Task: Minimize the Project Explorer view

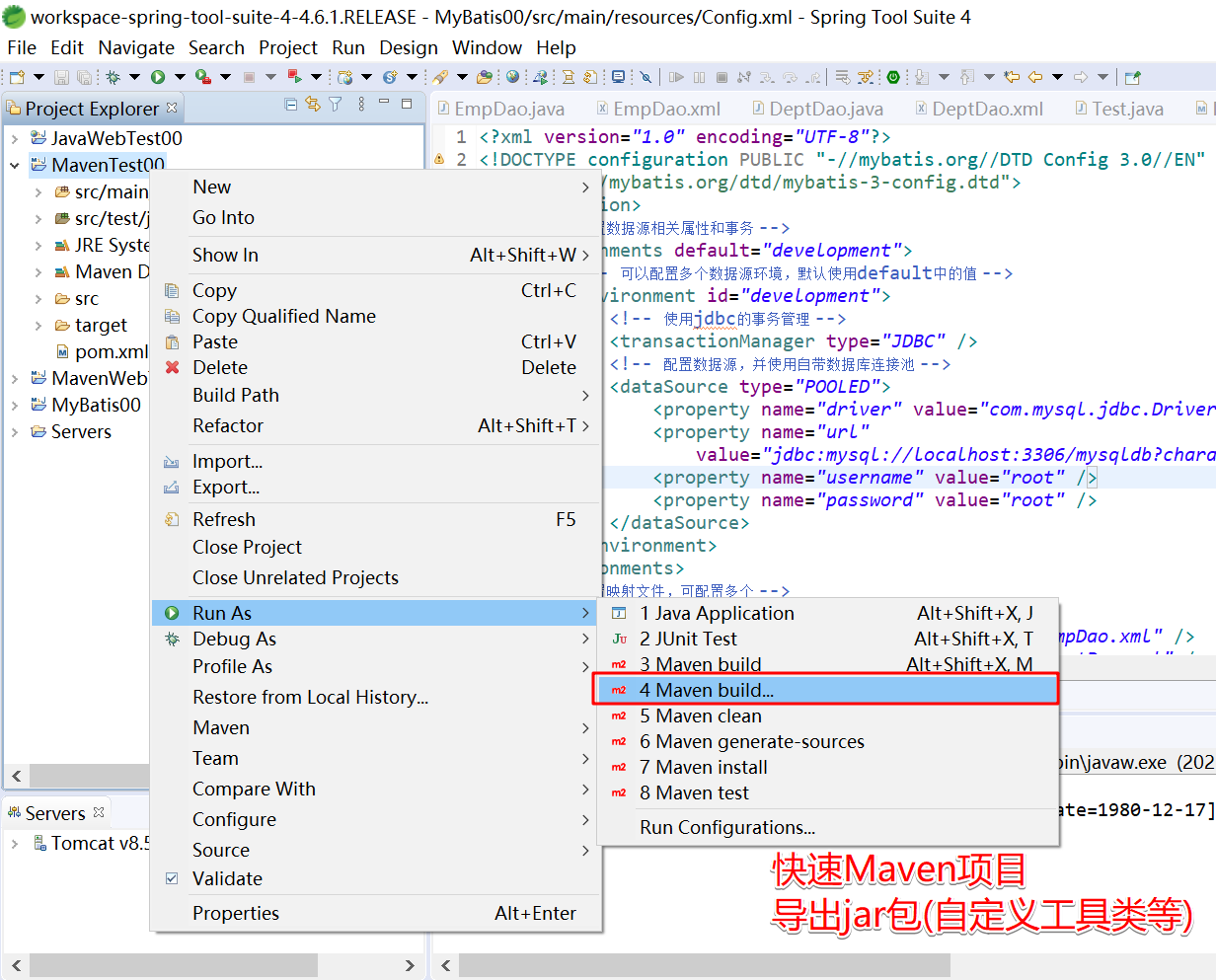Action: click(x=385, y=103)
